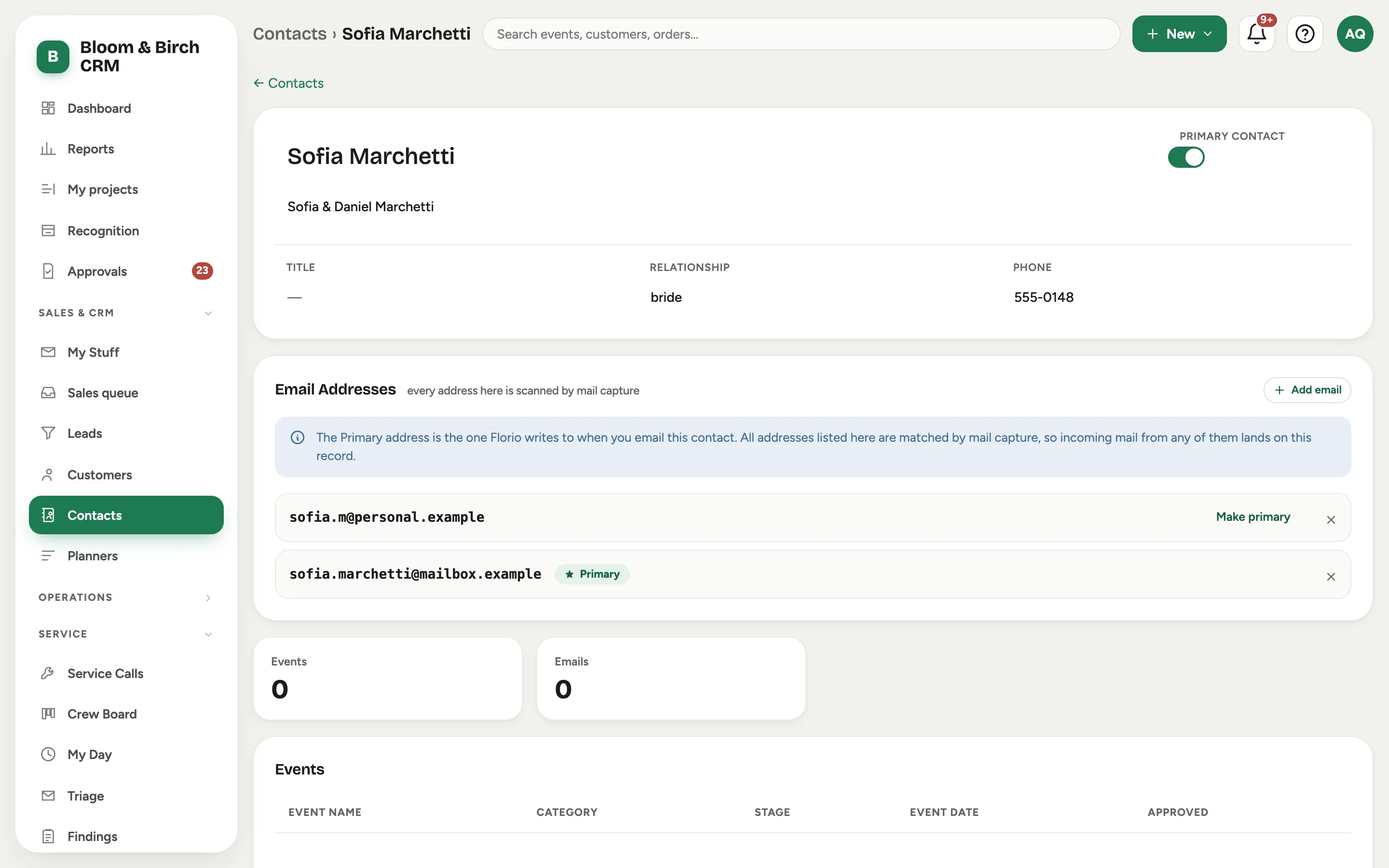
Task: Click the Reports bar chart icon
Action: pos(48,149)
